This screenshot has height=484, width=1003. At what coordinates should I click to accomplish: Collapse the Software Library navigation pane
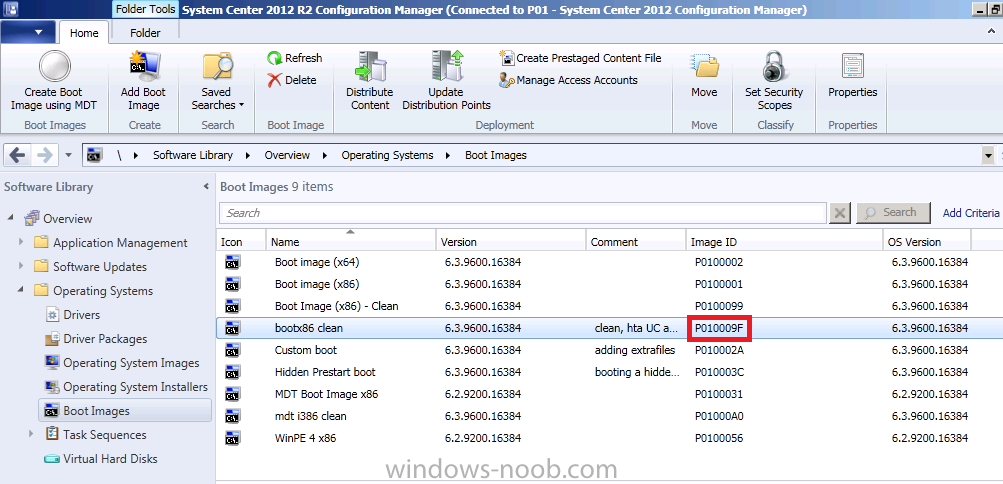[206, 187]
